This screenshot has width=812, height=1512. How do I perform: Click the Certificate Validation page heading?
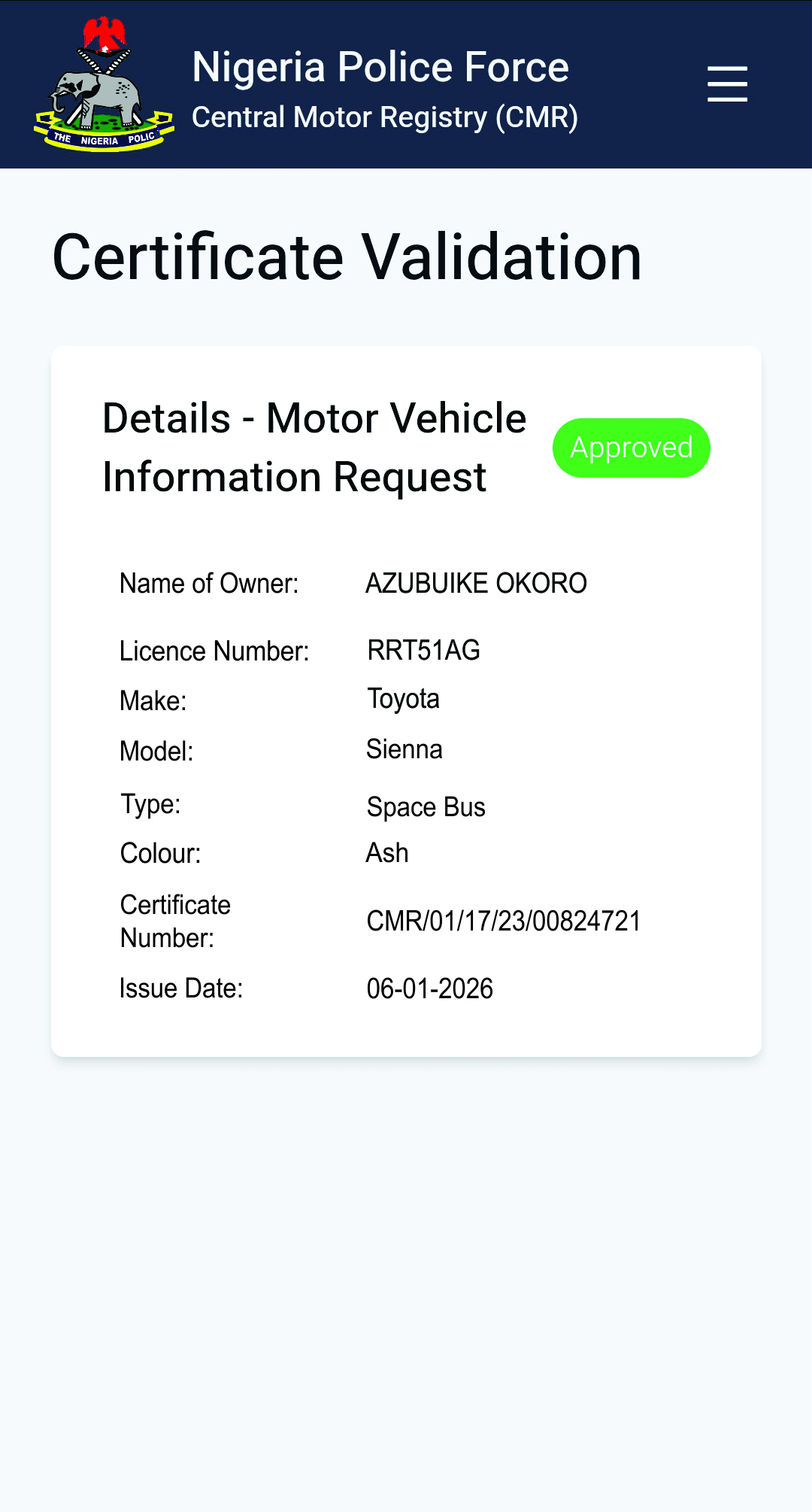point(347,257)
